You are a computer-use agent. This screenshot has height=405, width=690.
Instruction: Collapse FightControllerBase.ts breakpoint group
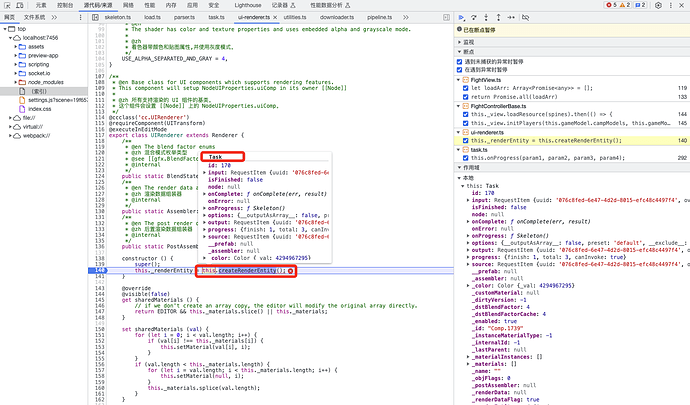coord(459,106)
